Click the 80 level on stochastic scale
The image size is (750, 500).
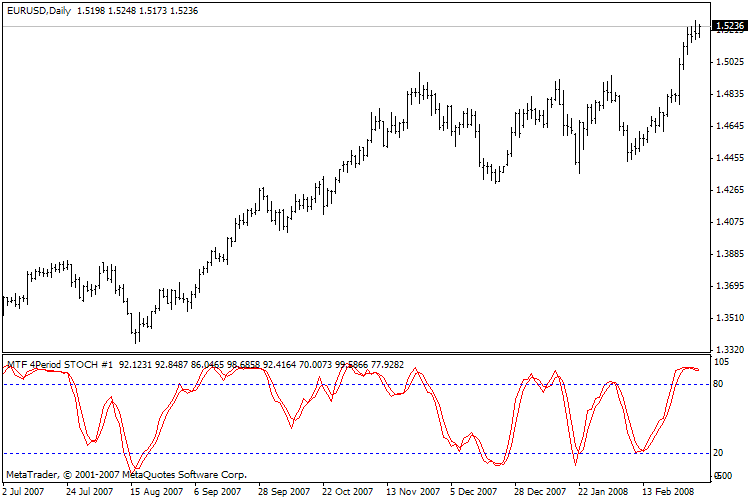[x=718, y=384]
